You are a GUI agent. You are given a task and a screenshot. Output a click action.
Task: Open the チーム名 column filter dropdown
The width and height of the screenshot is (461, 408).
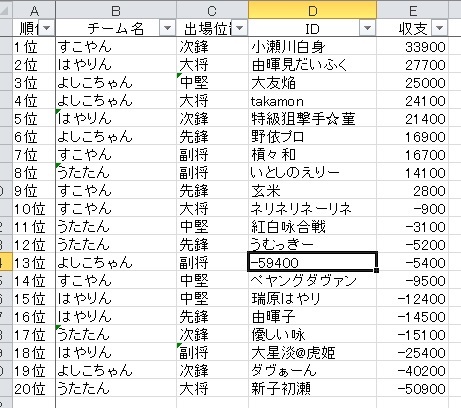coord(167,28)
